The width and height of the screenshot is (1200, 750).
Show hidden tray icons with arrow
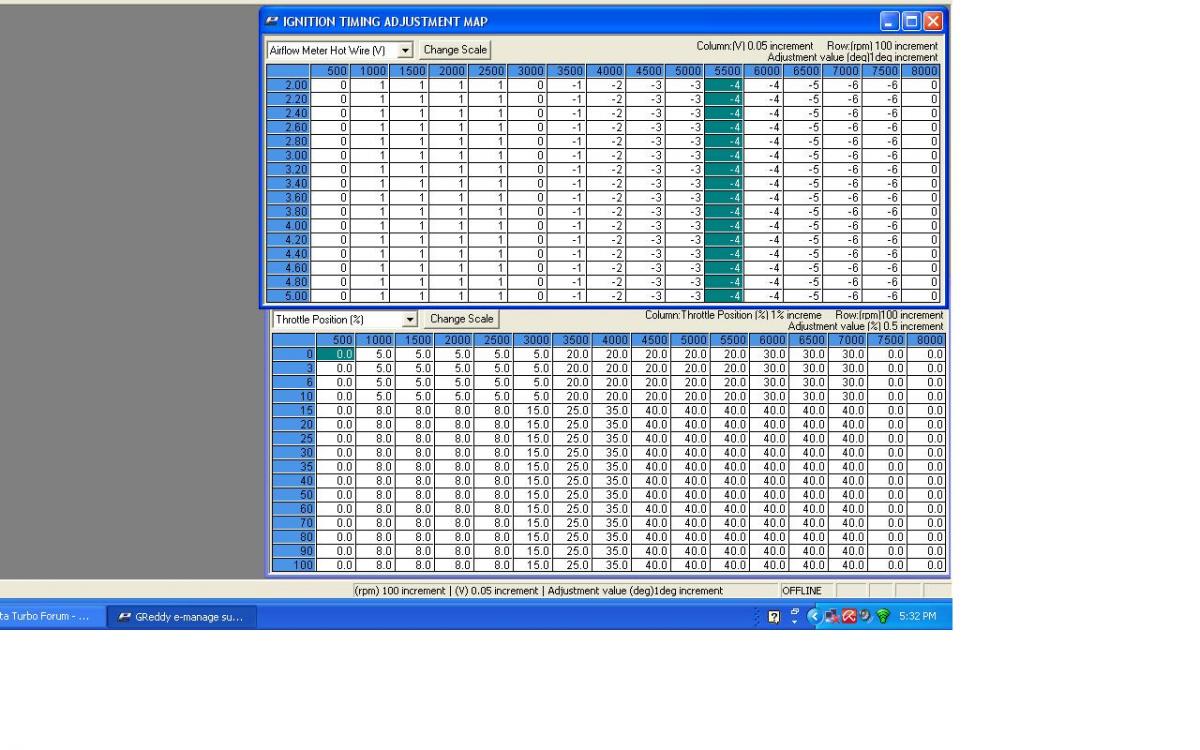(x=815, y=616)
